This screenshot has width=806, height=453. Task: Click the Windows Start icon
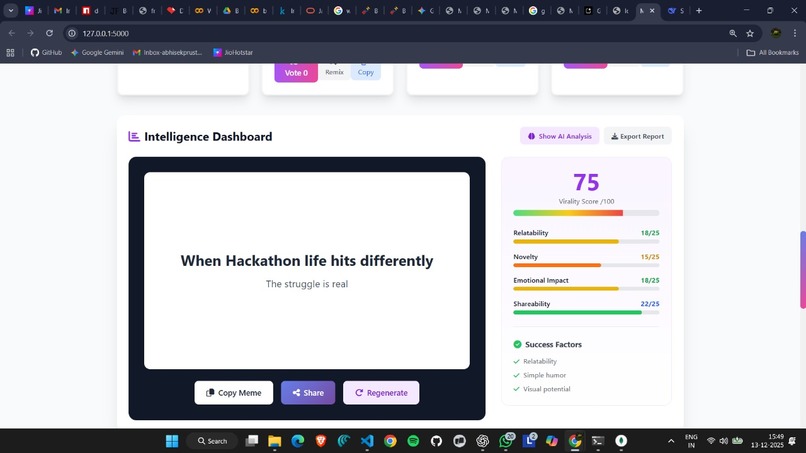pos(172,441)
